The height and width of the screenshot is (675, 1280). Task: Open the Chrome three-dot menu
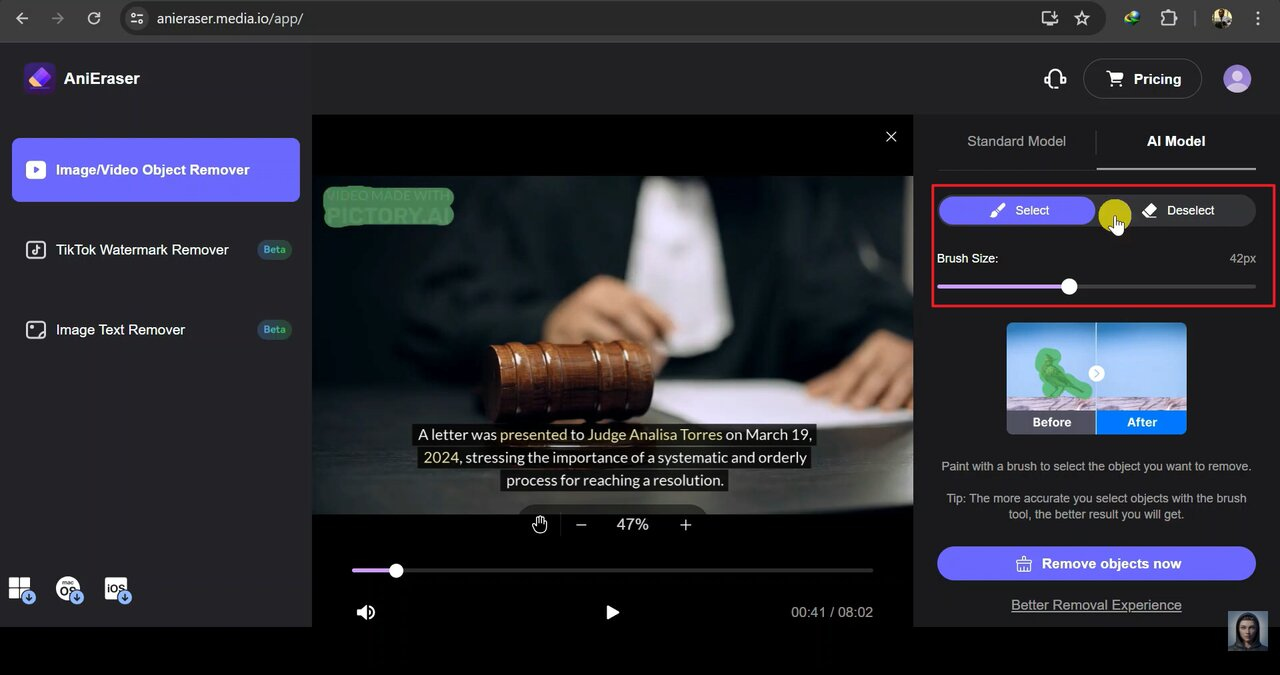pos(1258,18)
